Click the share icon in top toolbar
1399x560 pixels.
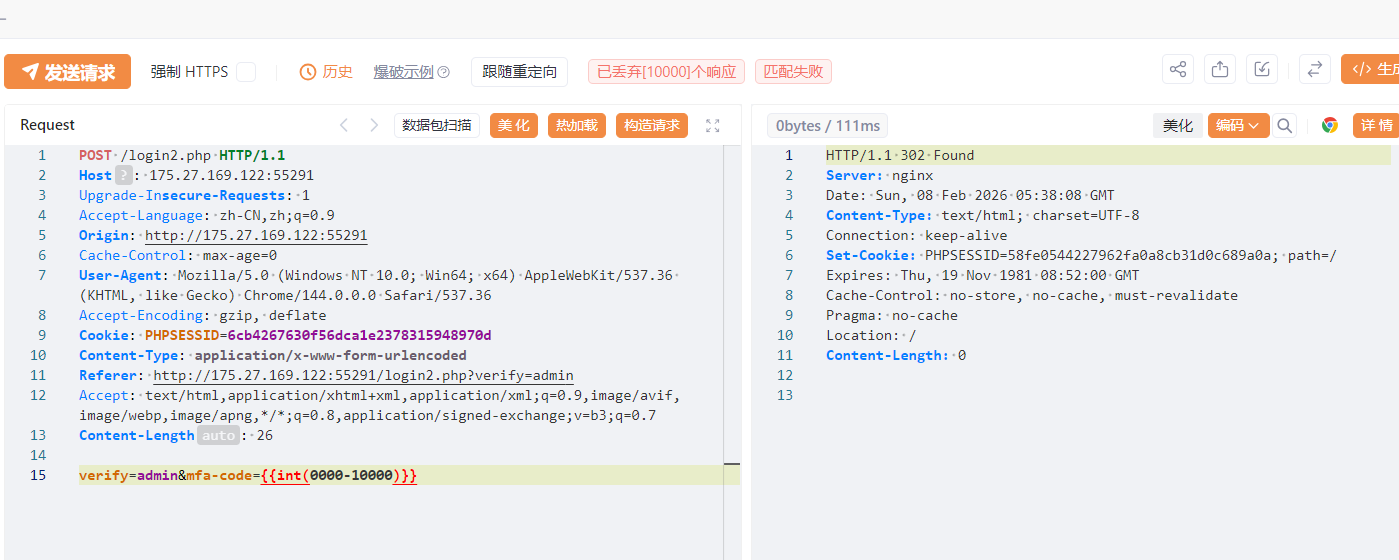pos(1178,70)
